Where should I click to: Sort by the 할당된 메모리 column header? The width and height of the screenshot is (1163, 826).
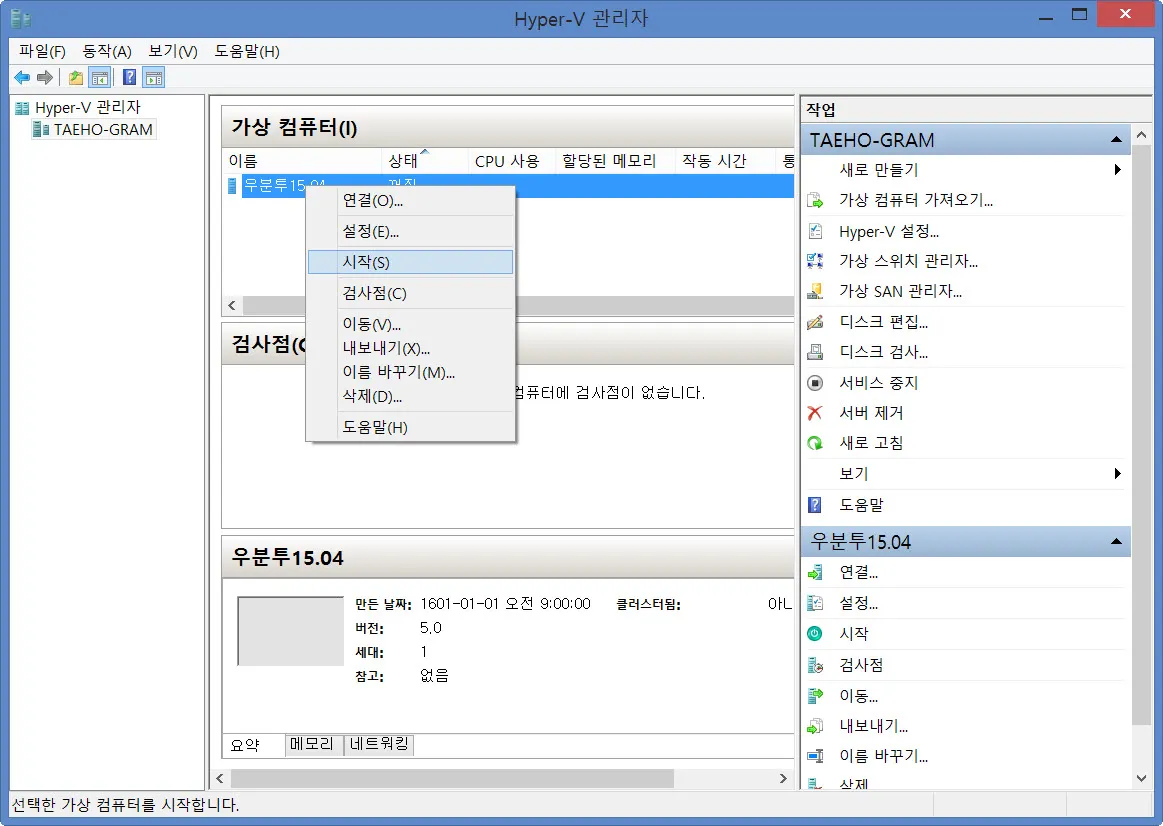point(615,161)
